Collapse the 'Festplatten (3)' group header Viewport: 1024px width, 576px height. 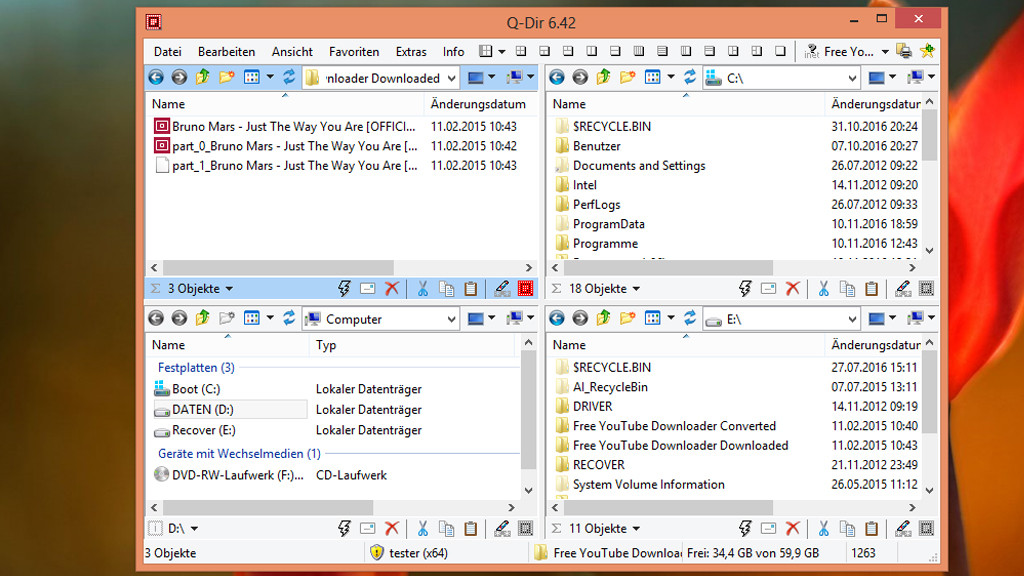point(196,367)
